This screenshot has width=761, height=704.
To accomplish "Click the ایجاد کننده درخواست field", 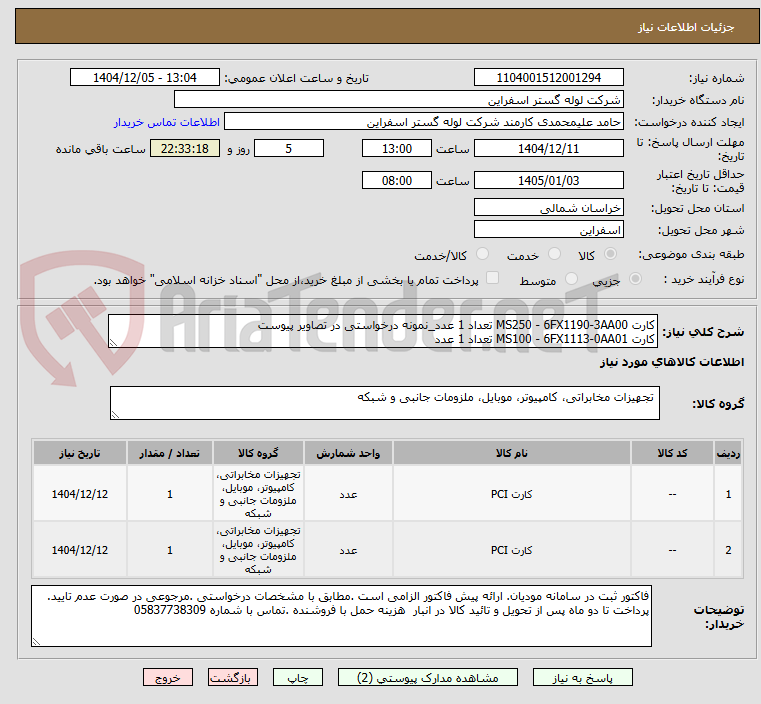I will coord(423,122).
